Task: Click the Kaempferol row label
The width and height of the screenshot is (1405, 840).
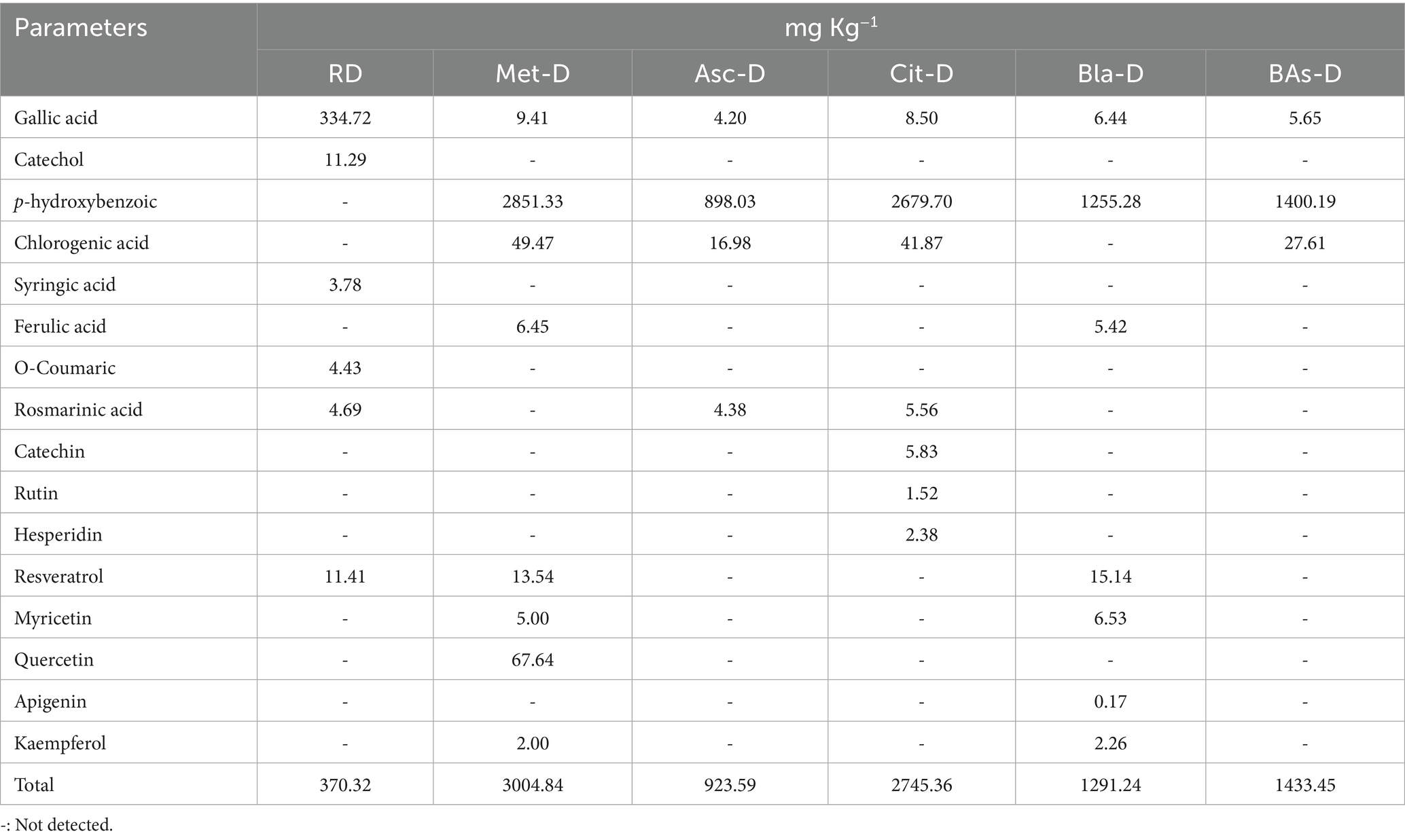Action: click(x=60, y=743)
